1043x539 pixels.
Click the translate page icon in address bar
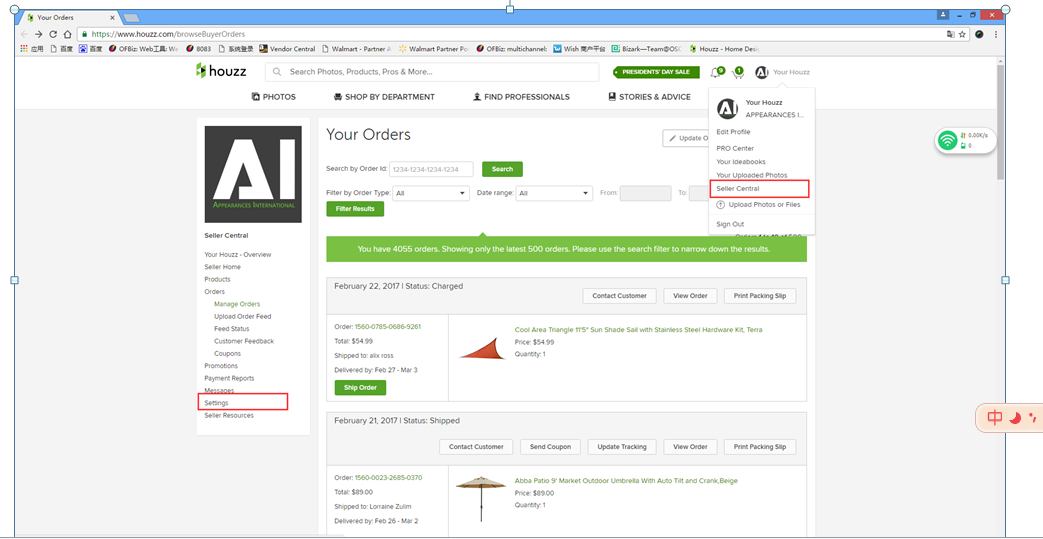tap(950, 34)
